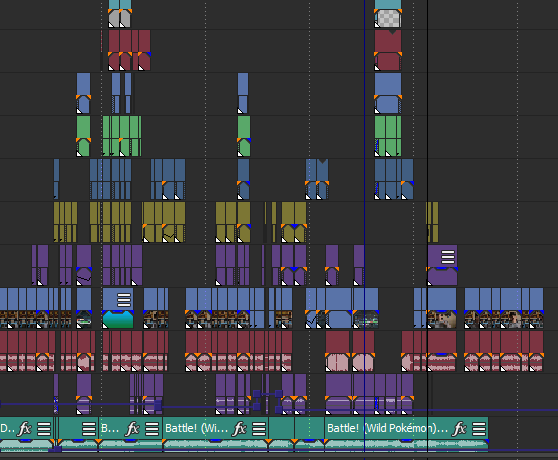Select the "D.." audio event label
Viewport: 558px width, 460px height.
[x=7, y=428]
